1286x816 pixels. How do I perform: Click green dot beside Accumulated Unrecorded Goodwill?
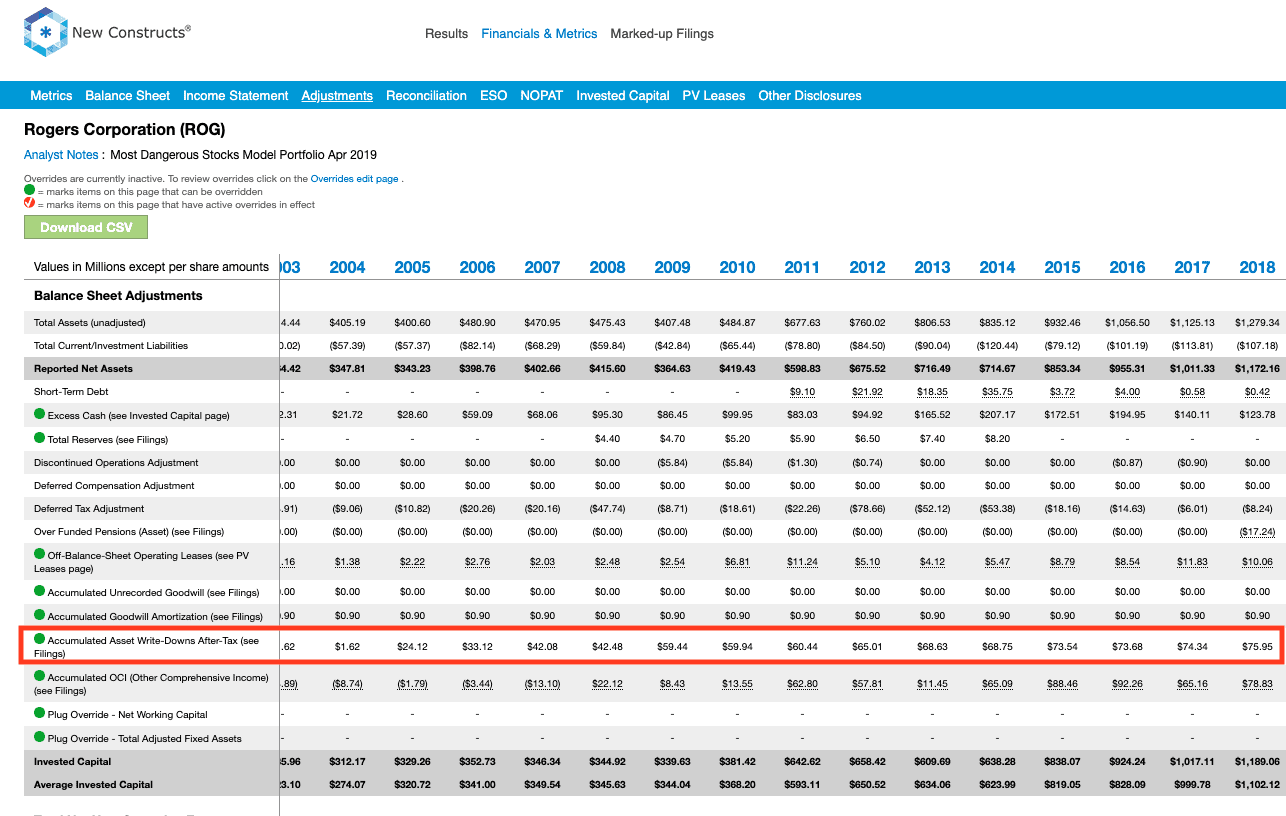[x=40, y=592]
